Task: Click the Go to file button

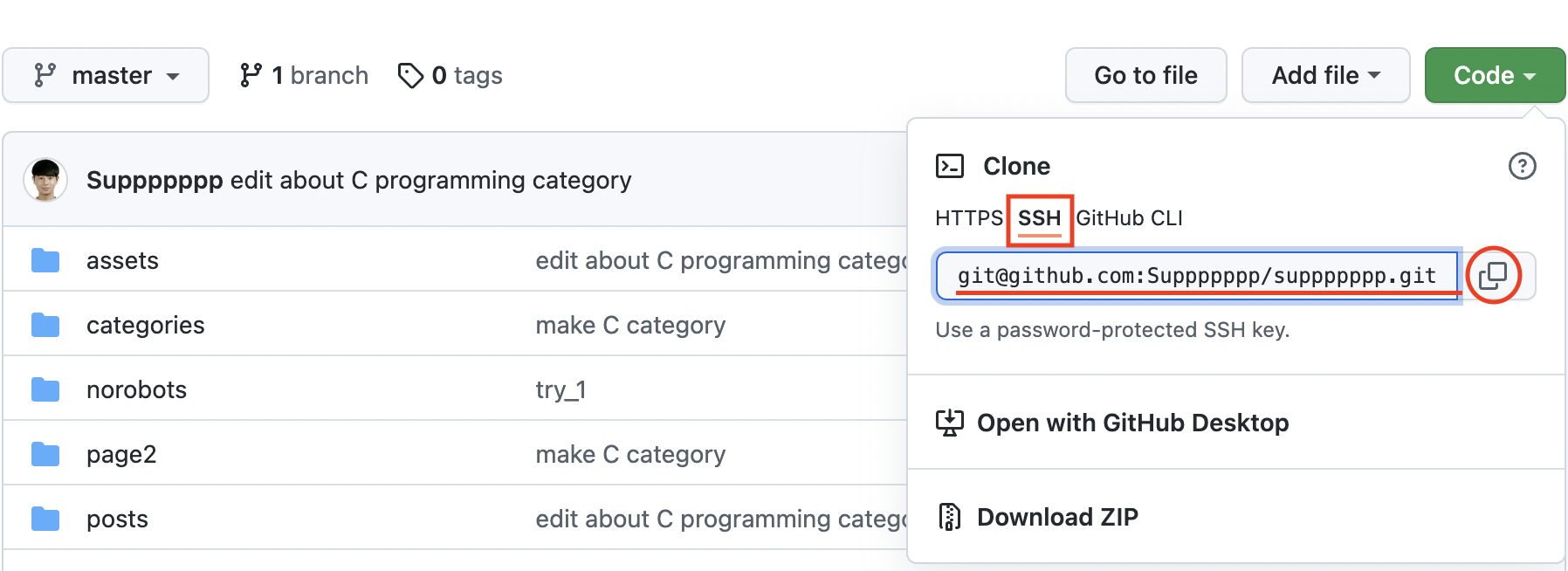Action: 1145,76
